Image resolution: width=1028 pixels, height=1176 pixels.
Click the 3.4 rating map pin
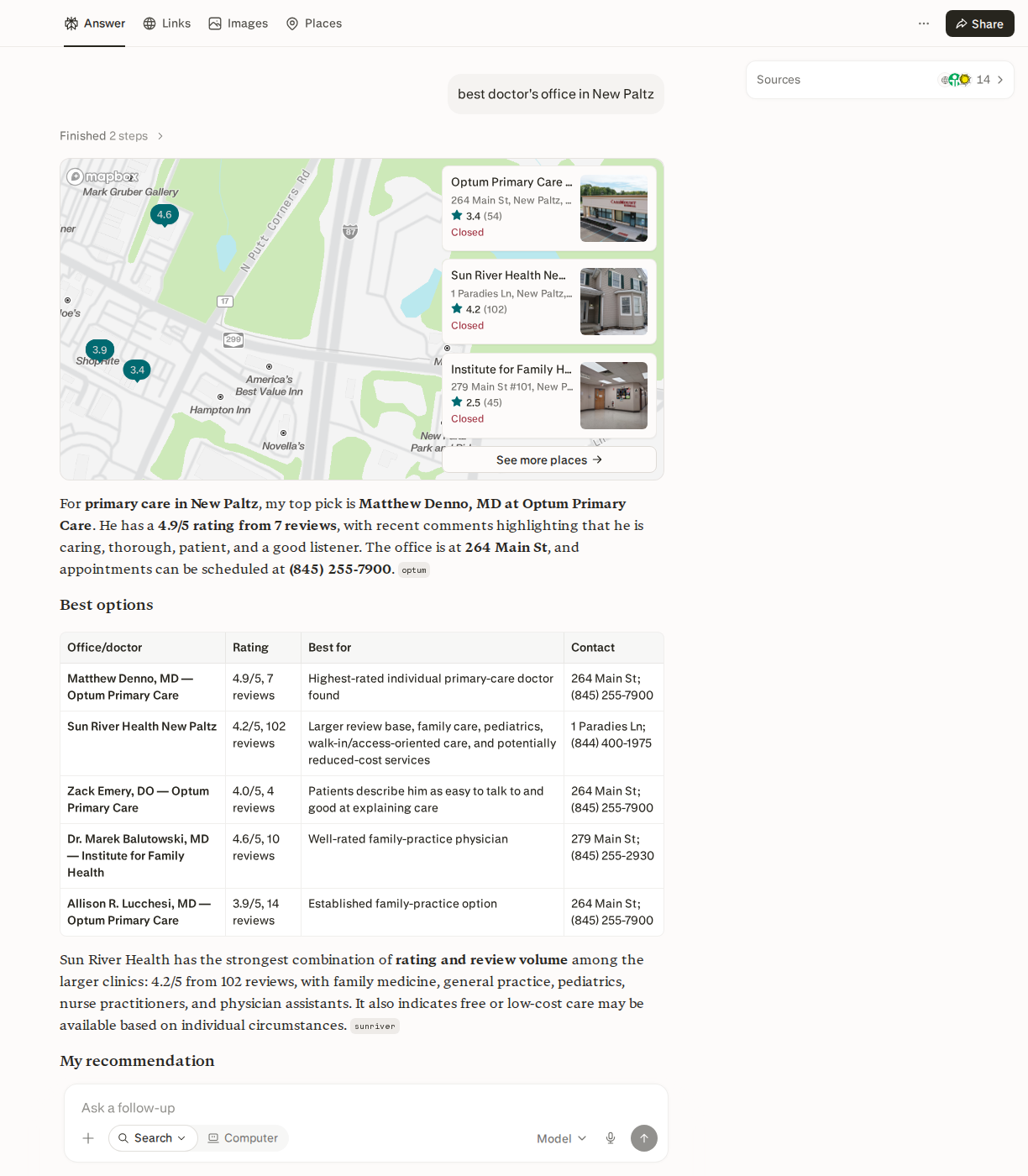click(137, 370)
